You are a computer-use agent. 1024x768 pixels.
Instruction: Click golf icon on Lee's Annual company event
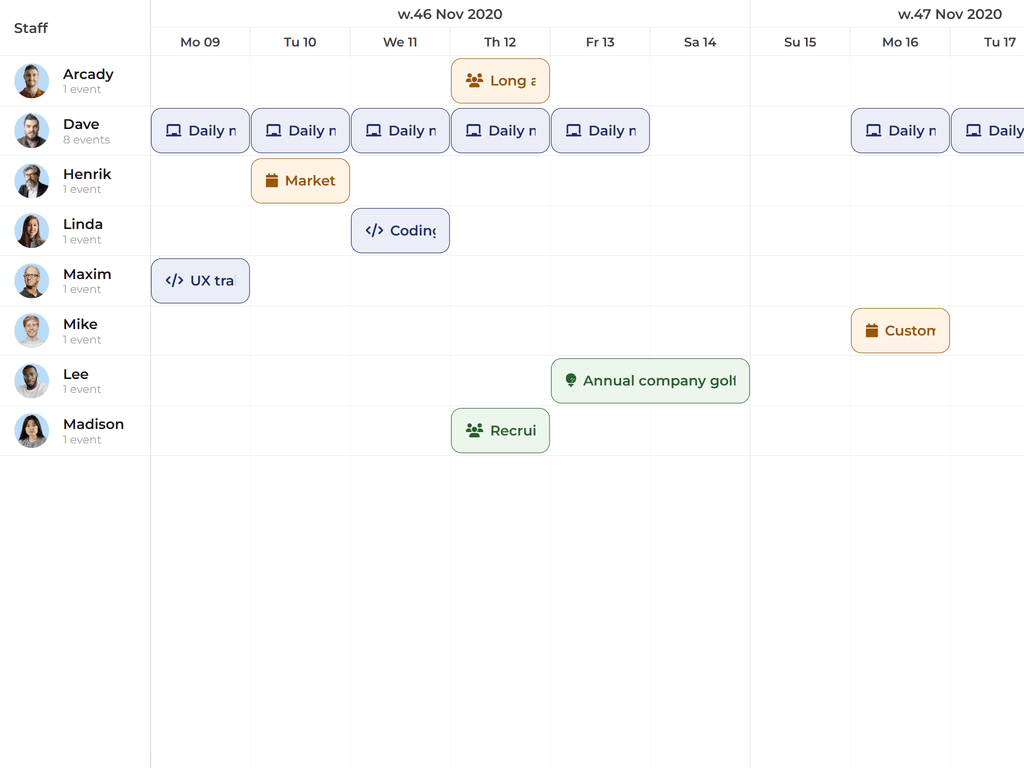tap(571, 381)
